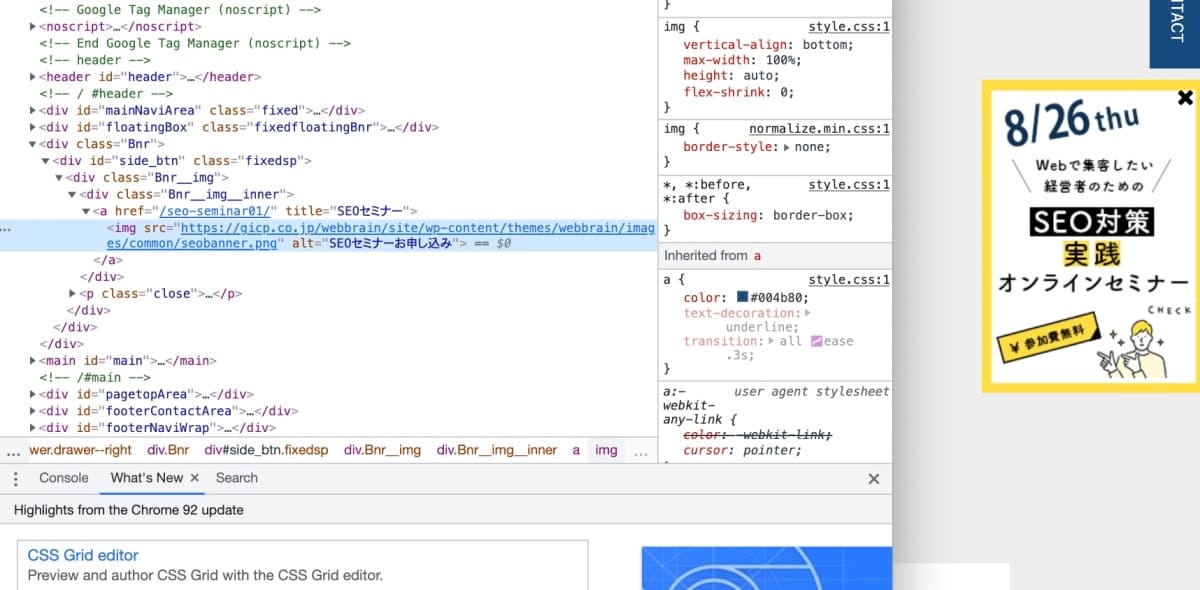Expand the p class close element
This screenshot has height=590, width=1200.
pos(72,294)
